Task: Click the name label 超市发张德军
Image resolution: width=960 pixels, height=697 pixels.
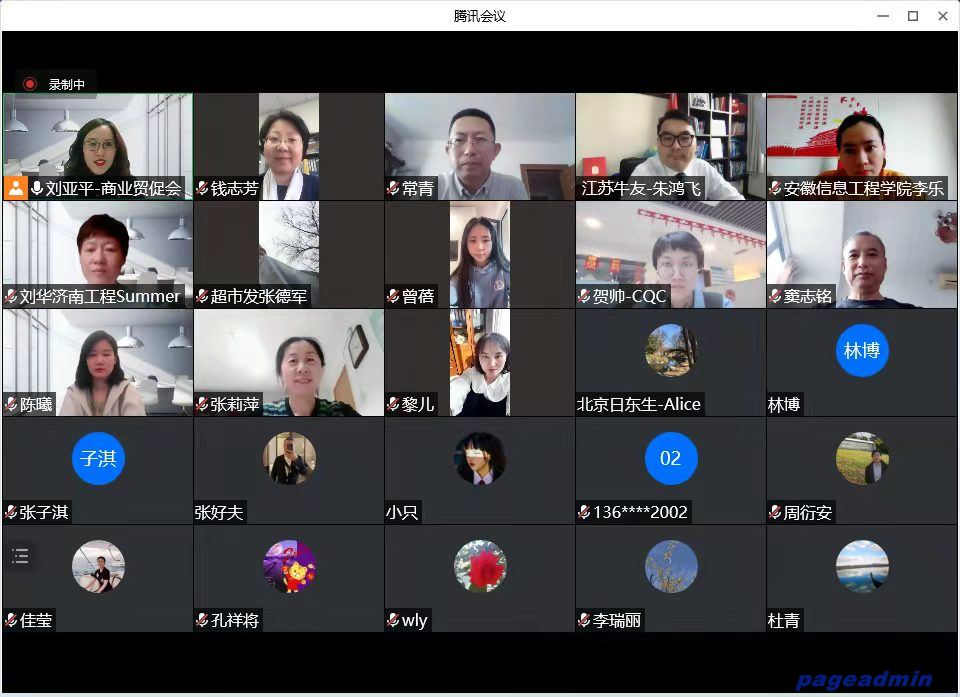Action: (258, 296)
